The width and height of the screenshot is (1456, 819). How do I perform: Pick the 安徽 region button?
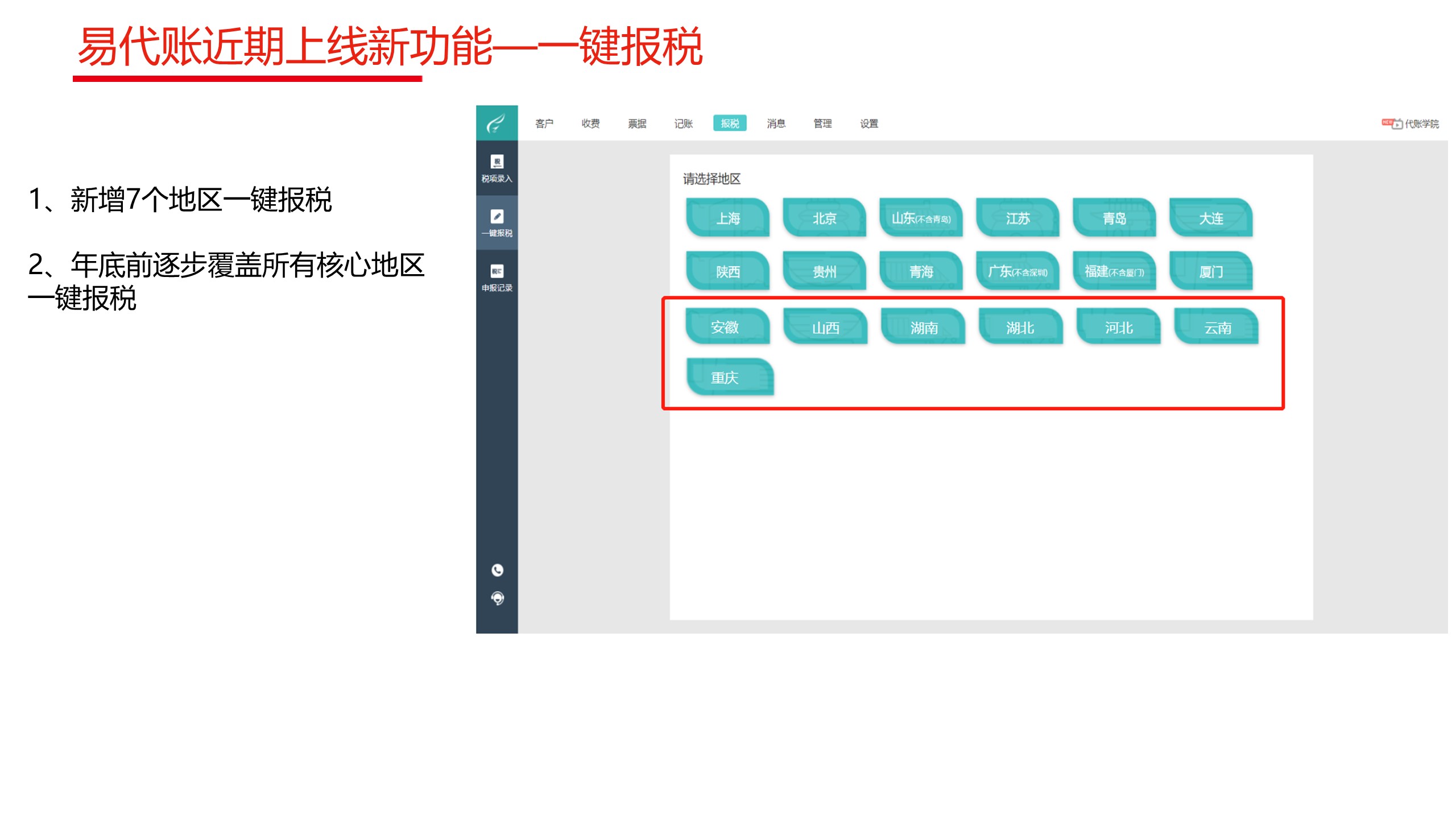pos(728,327)
